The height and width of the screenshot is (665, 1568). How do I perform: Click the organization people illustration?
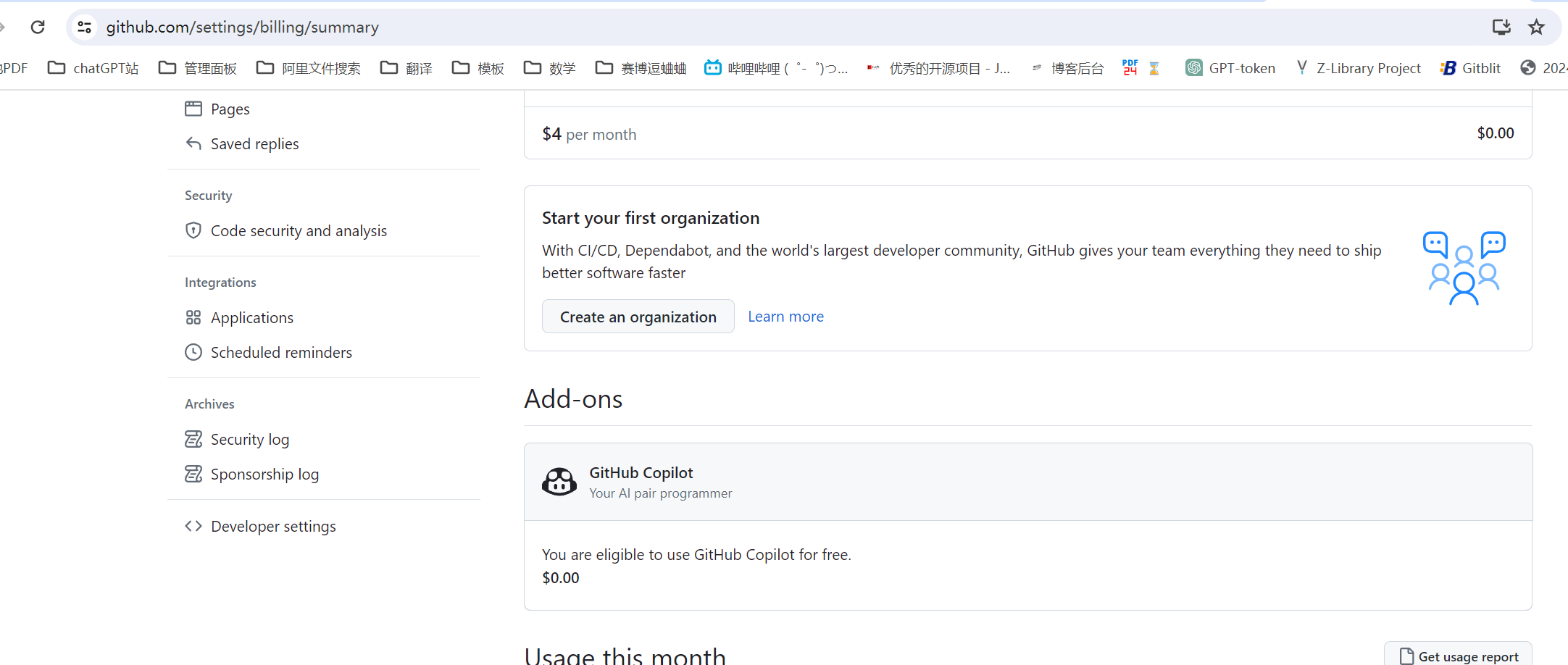coord(1464,268)
